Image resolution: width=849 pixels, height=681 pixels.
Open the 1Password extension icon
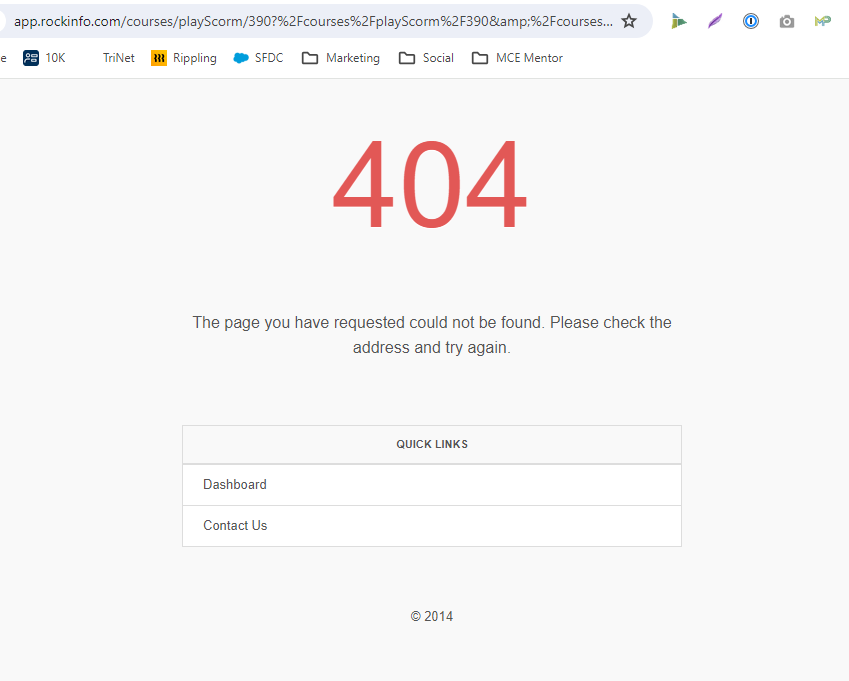751,21
